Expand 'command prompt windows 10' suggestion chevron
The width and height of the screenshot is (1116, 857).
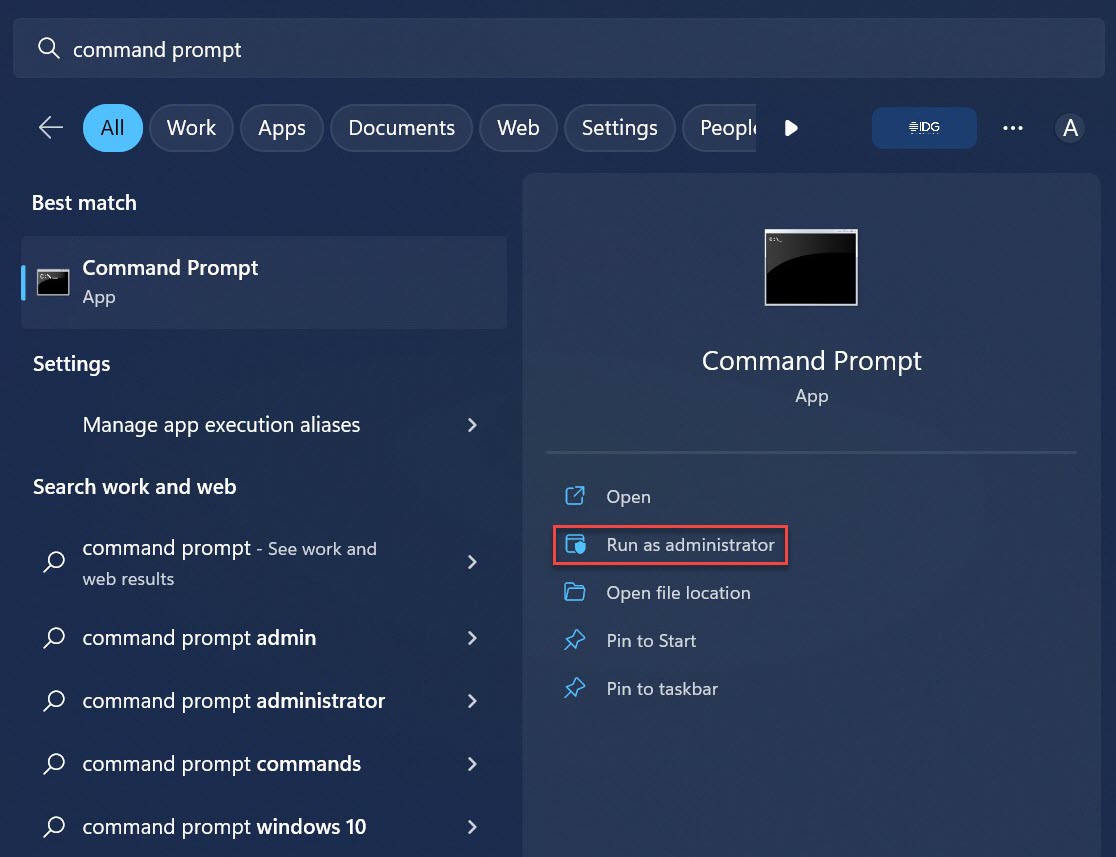472,827
